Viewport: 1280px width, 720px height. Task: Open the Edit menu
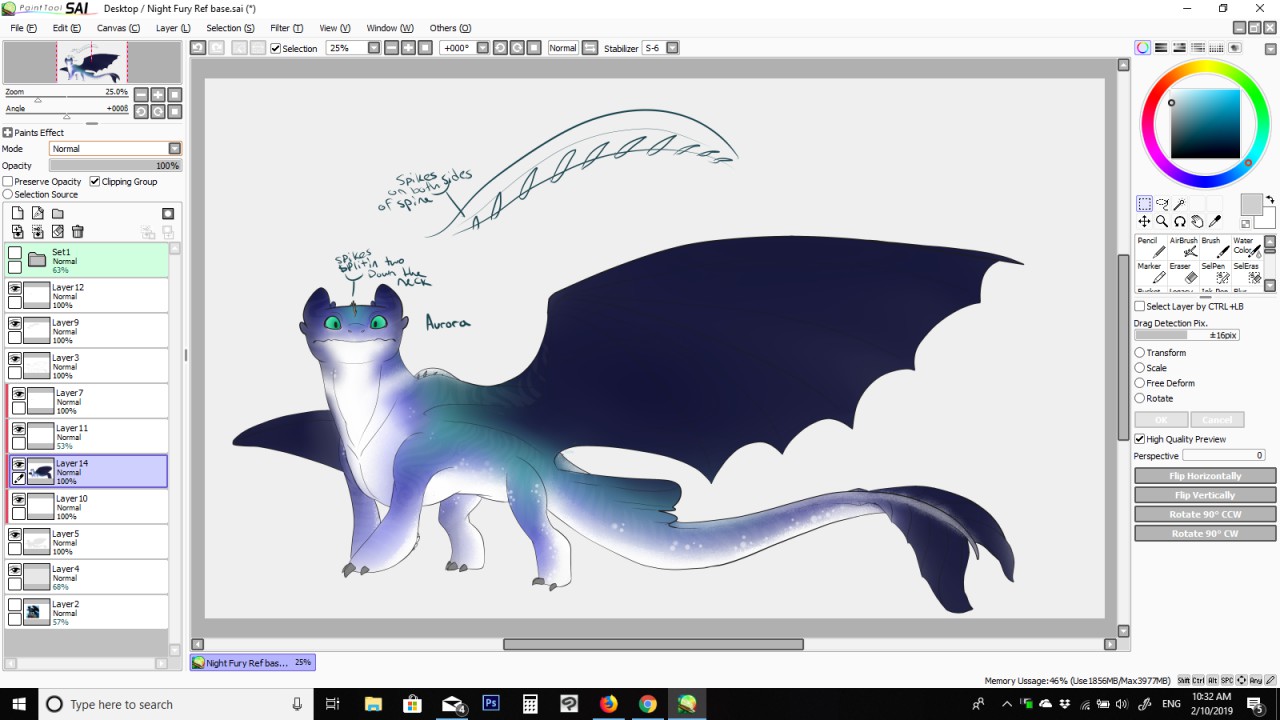pyautogui.click(x=66, y=28)
